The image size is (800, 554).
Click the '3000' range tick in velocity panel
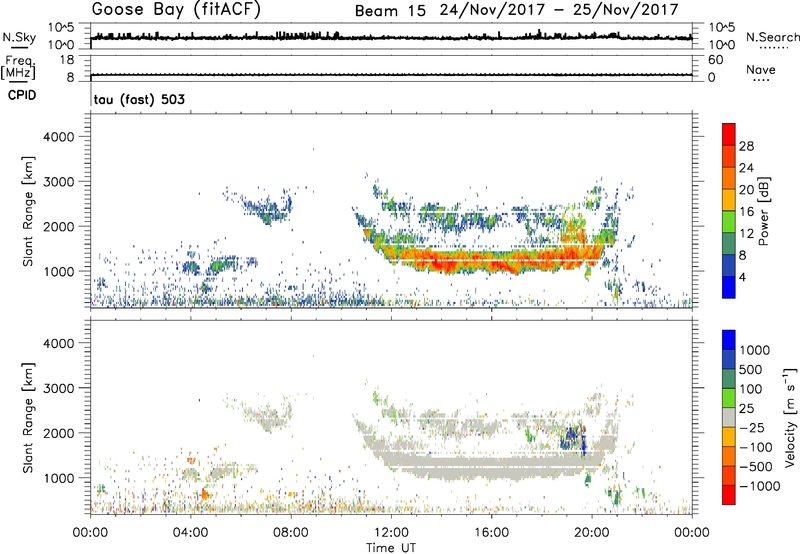pos(59,388)
